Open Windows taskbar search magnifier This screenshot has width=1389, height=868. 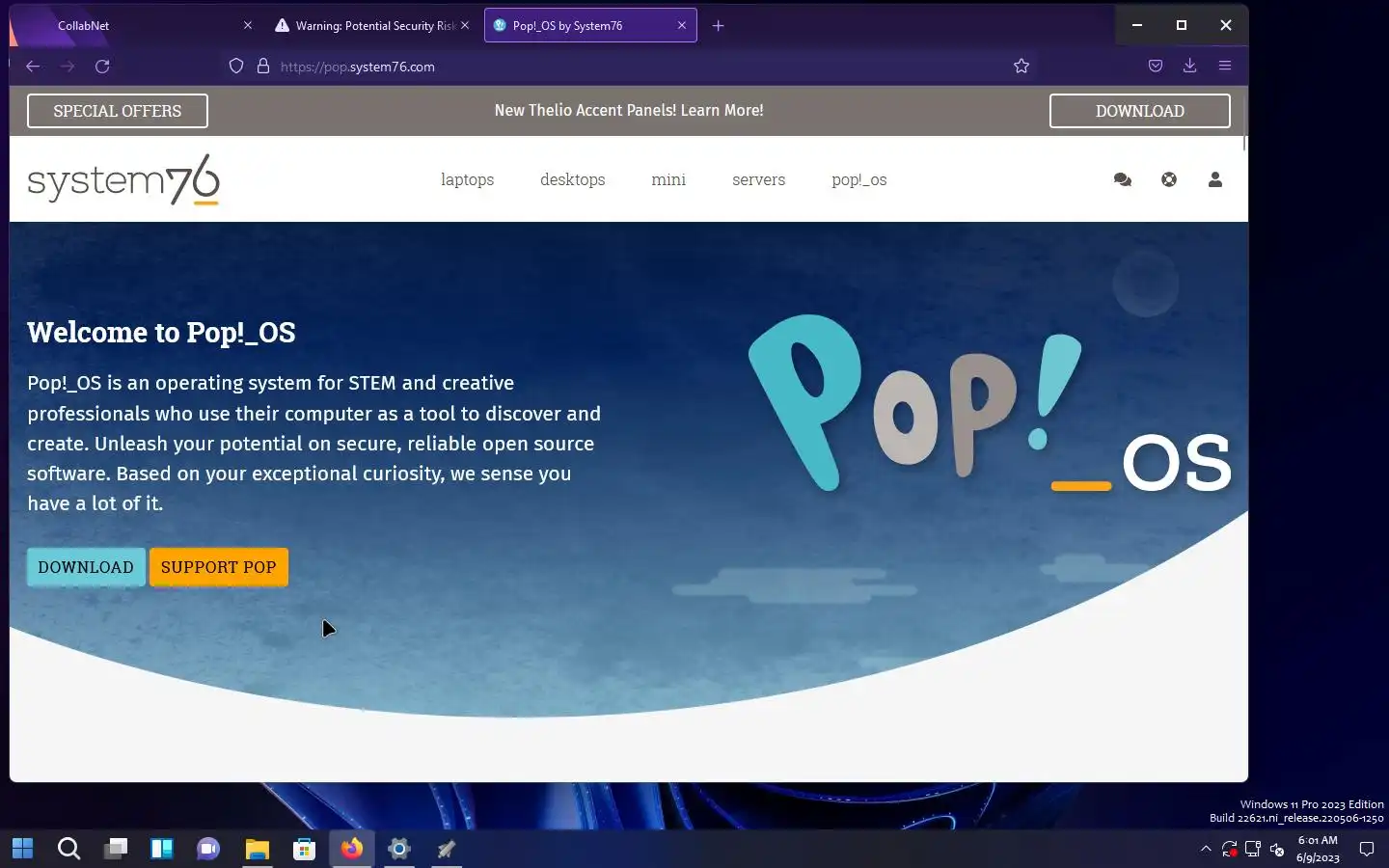[x=68, y=849]
